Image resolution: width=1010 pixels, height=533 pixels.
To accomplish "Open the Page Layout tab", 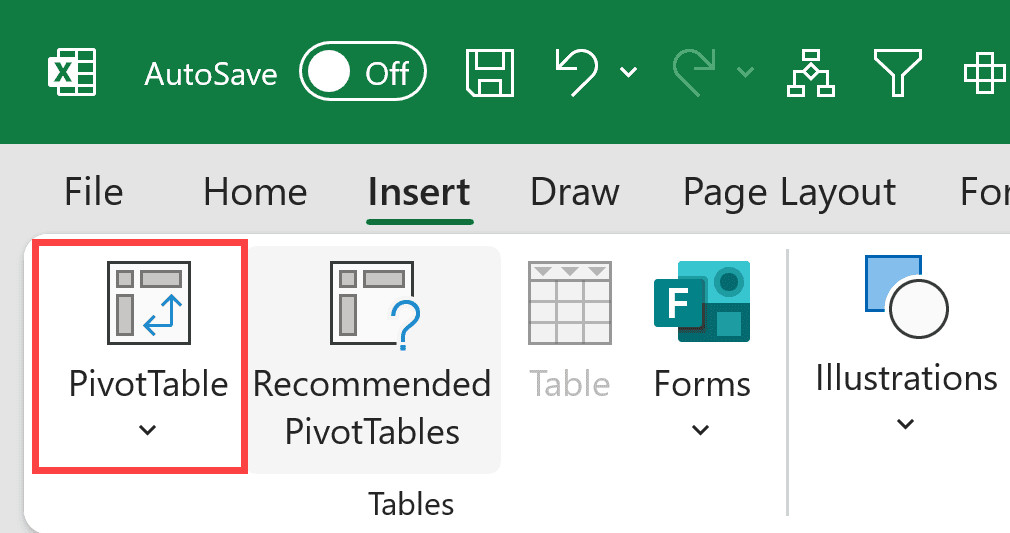I will [x=789, y=191].
